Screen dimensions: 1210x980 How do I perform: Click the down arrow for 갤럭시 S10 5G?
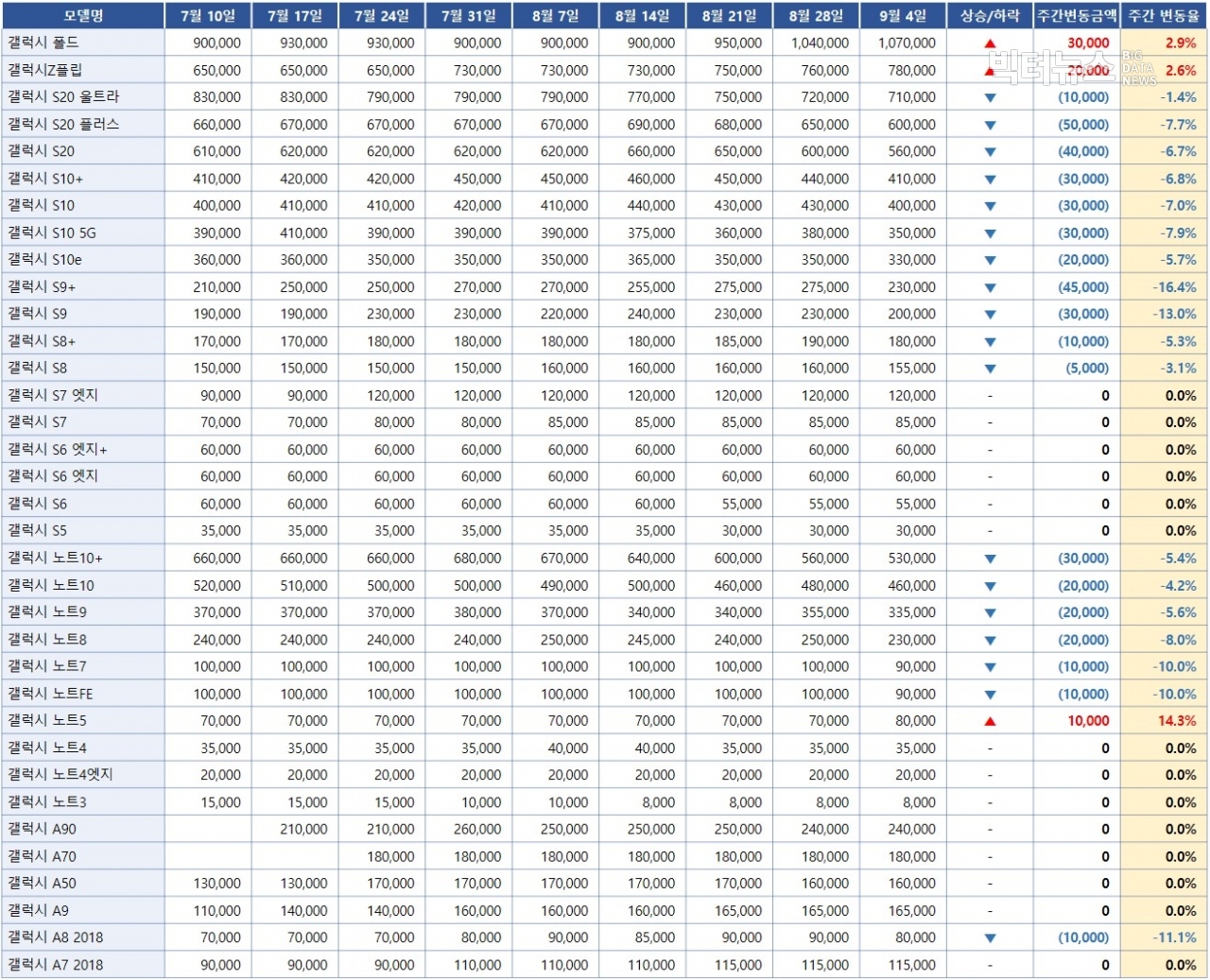[x=990, y=233]
